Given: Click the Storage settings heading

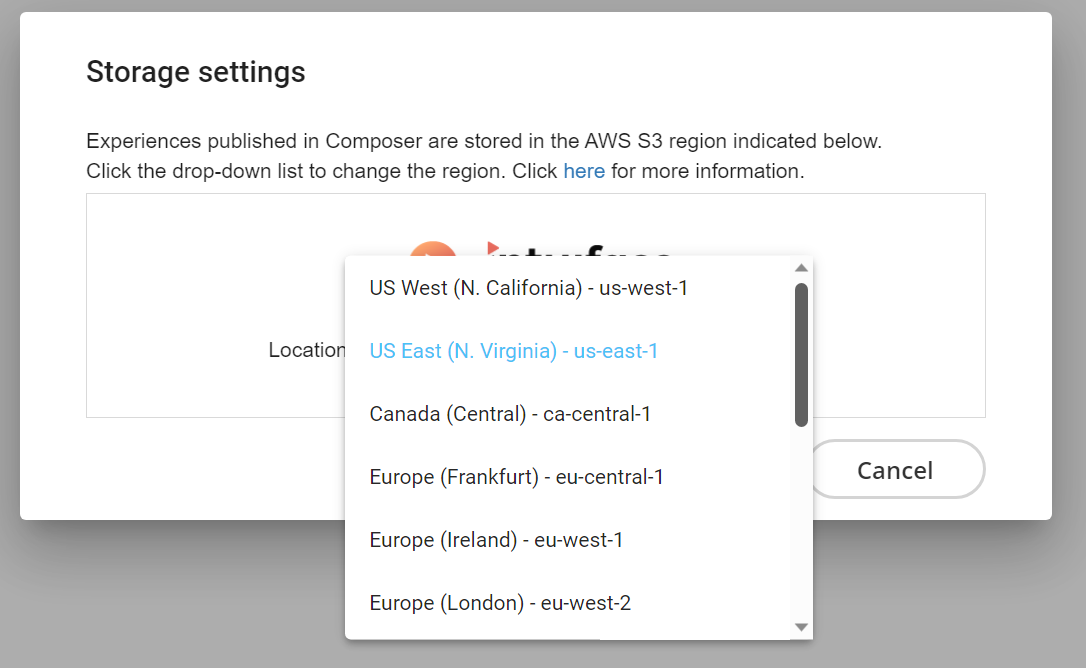Looking at the screenshot, I should (x=195, y=72).
